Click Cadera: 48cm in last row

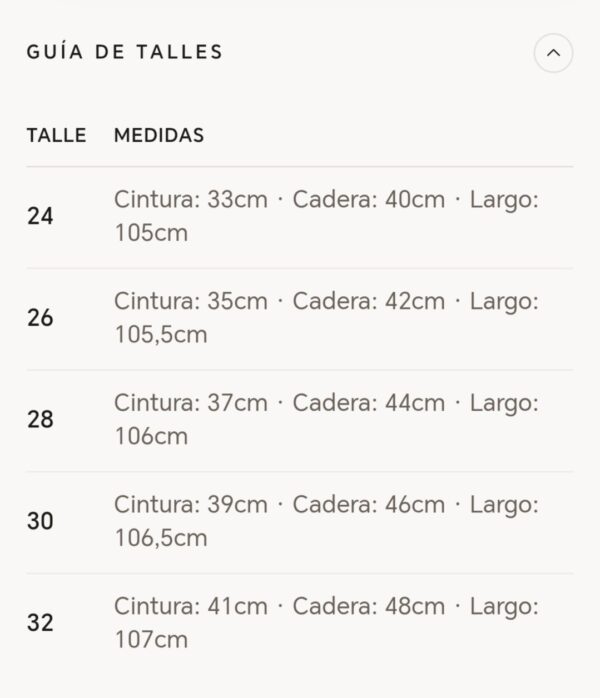[x=369, y=606]
